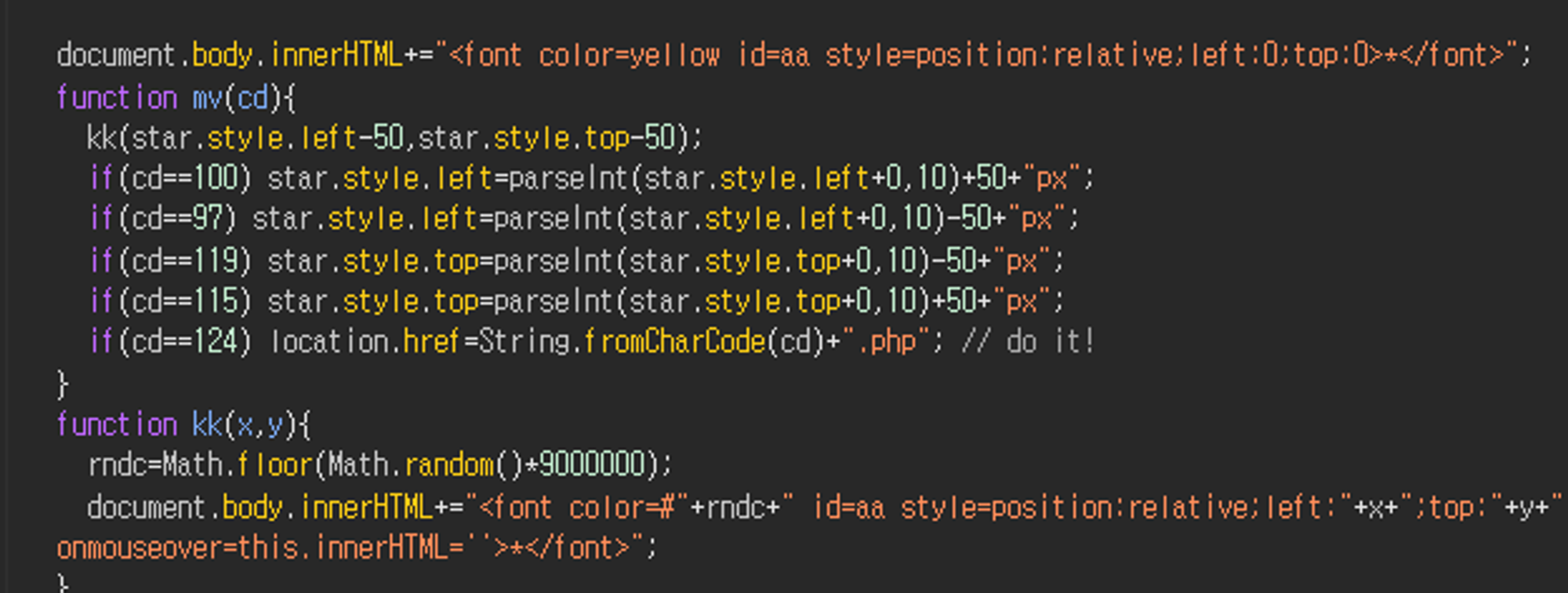1568x593 pixels.
Task: Click 'String' before fromCharCode
Action: click(x=524, y=341)
